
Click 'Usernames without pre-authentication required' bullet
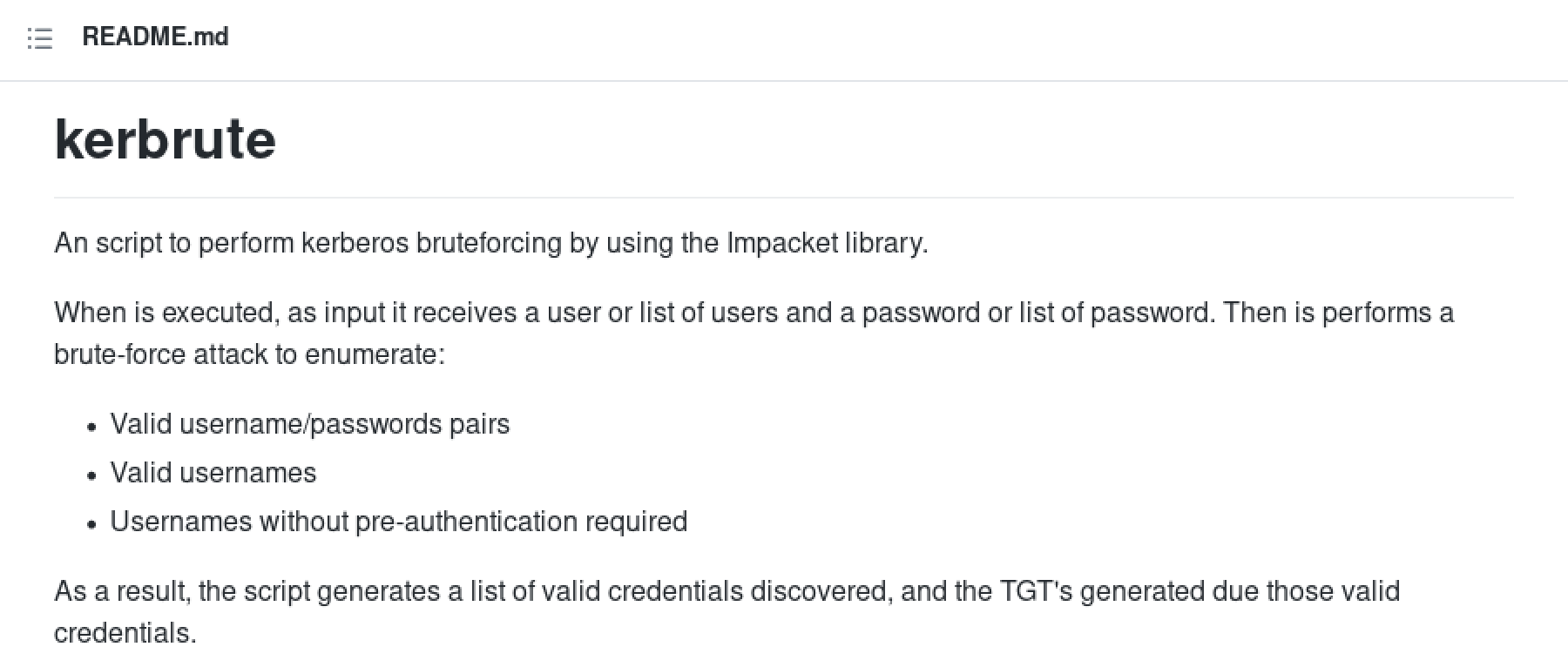pyautogui.click(x=398, y=522)
